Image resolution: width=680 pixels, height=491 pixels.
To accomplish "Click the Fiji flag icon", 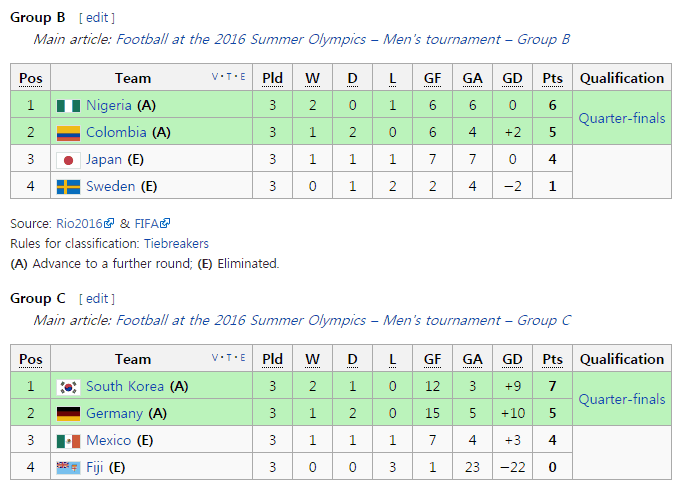I will 68,467.
